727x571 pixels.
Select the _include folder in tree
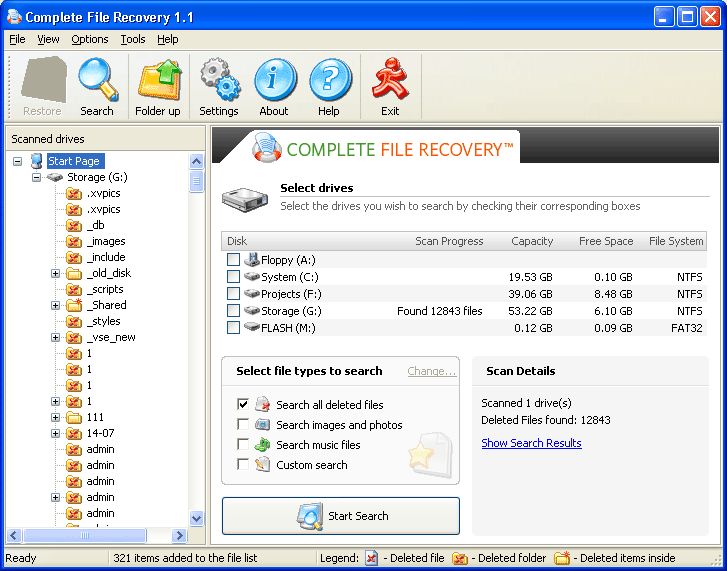106,257
